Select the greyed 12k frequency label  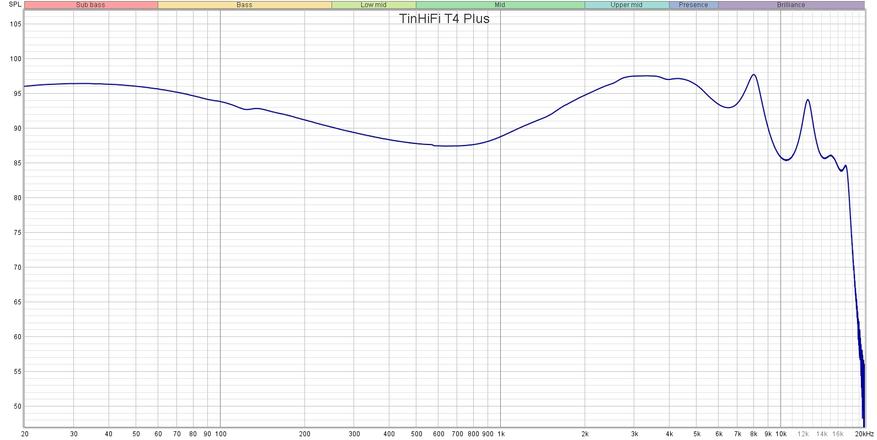(x=803, y=434)
